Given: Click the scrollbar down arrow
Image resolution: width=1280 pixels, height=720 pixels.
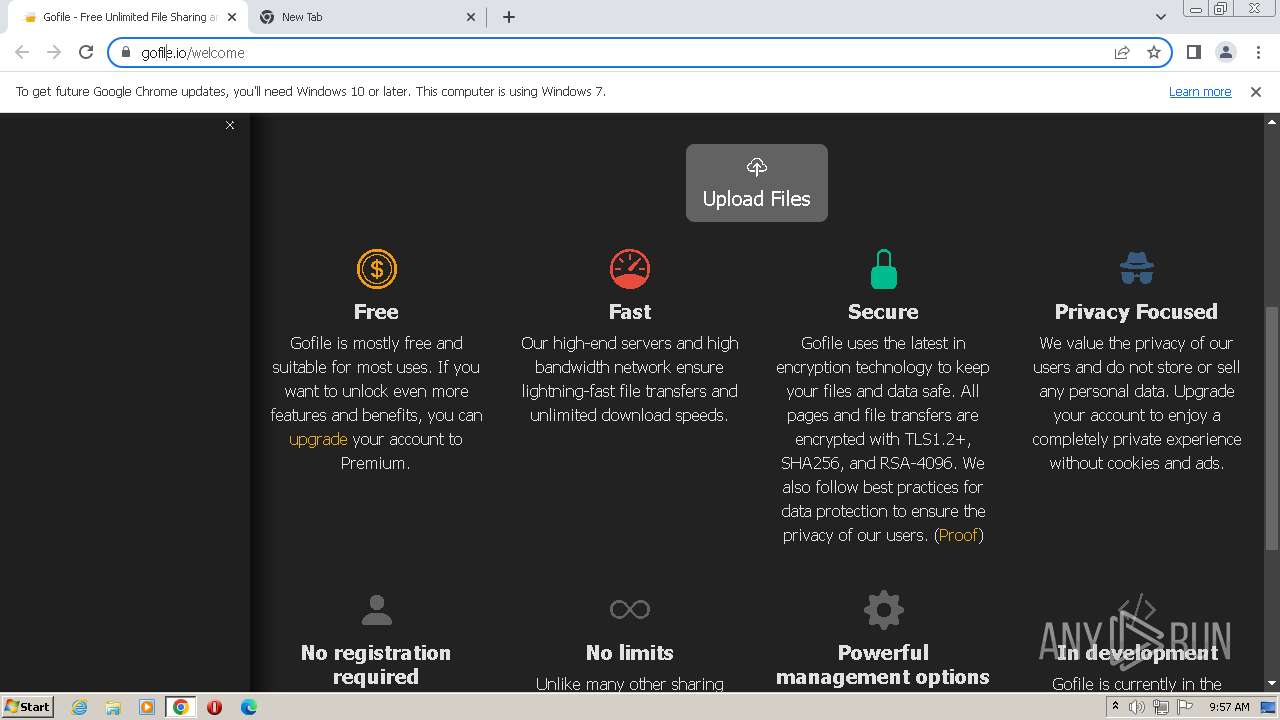Looking at the screenshot, I should [x=1272, y=683].
